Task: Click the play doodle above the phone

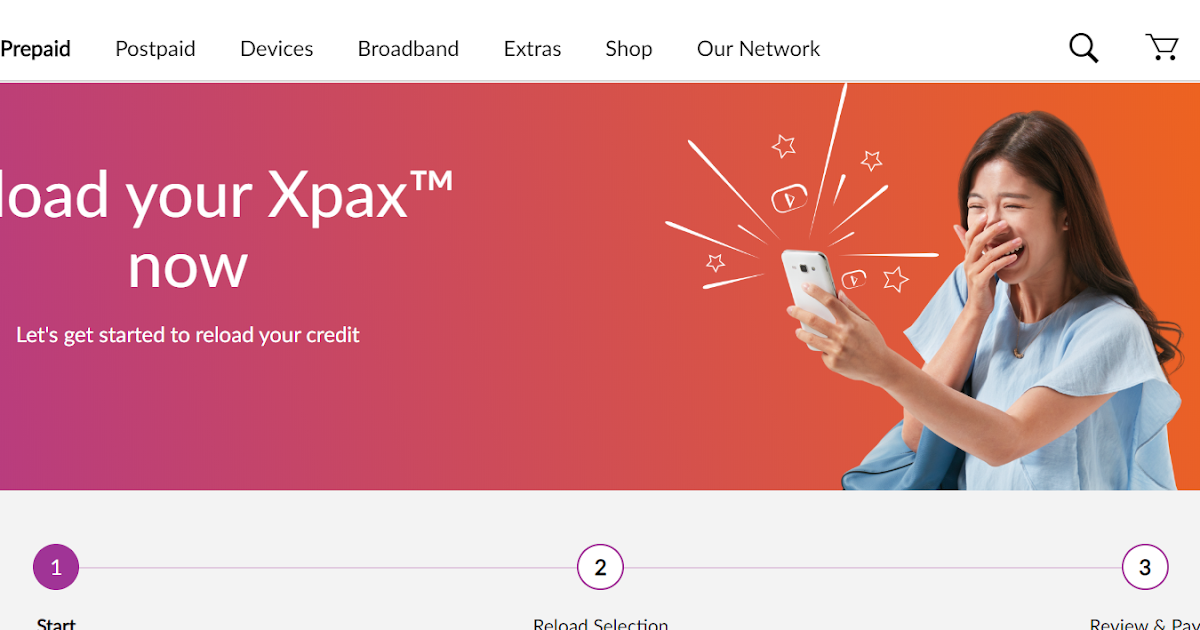Action: [x=789, y=199]
